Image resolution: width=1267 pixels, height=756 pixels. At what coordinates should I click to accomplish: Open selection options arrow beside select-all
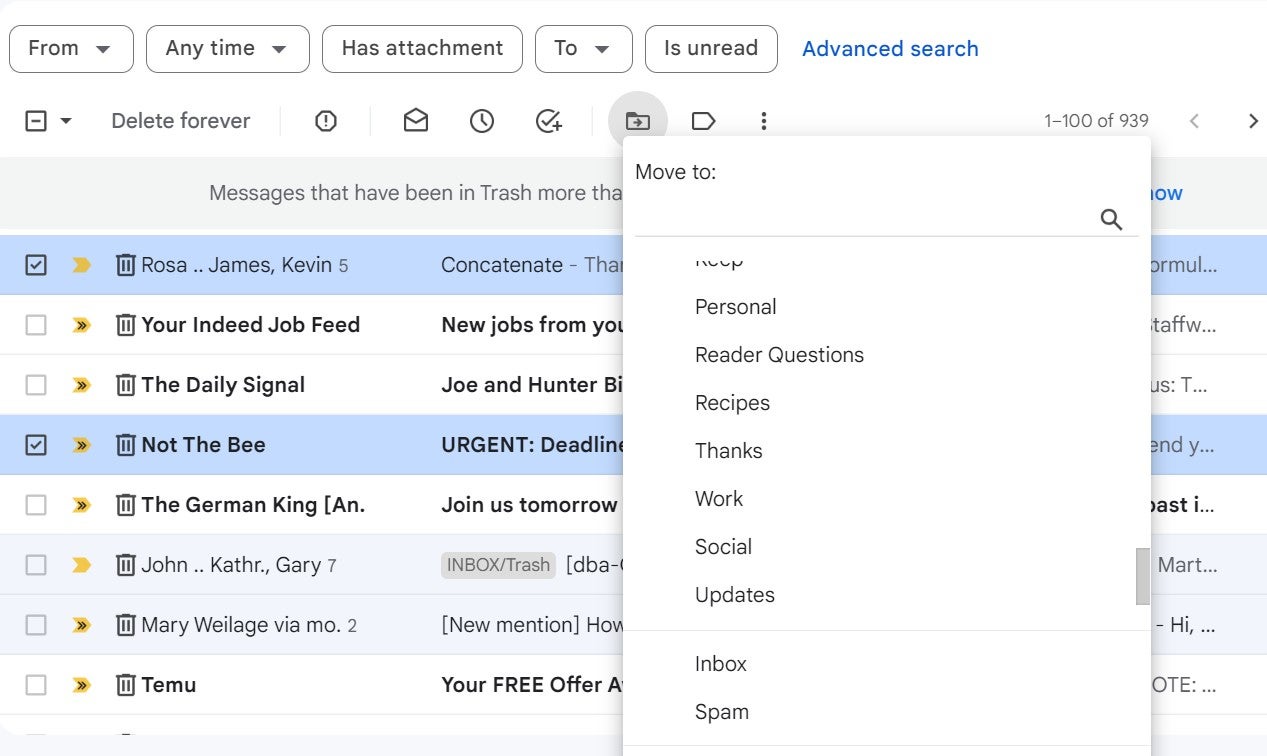tap(66, 121)
